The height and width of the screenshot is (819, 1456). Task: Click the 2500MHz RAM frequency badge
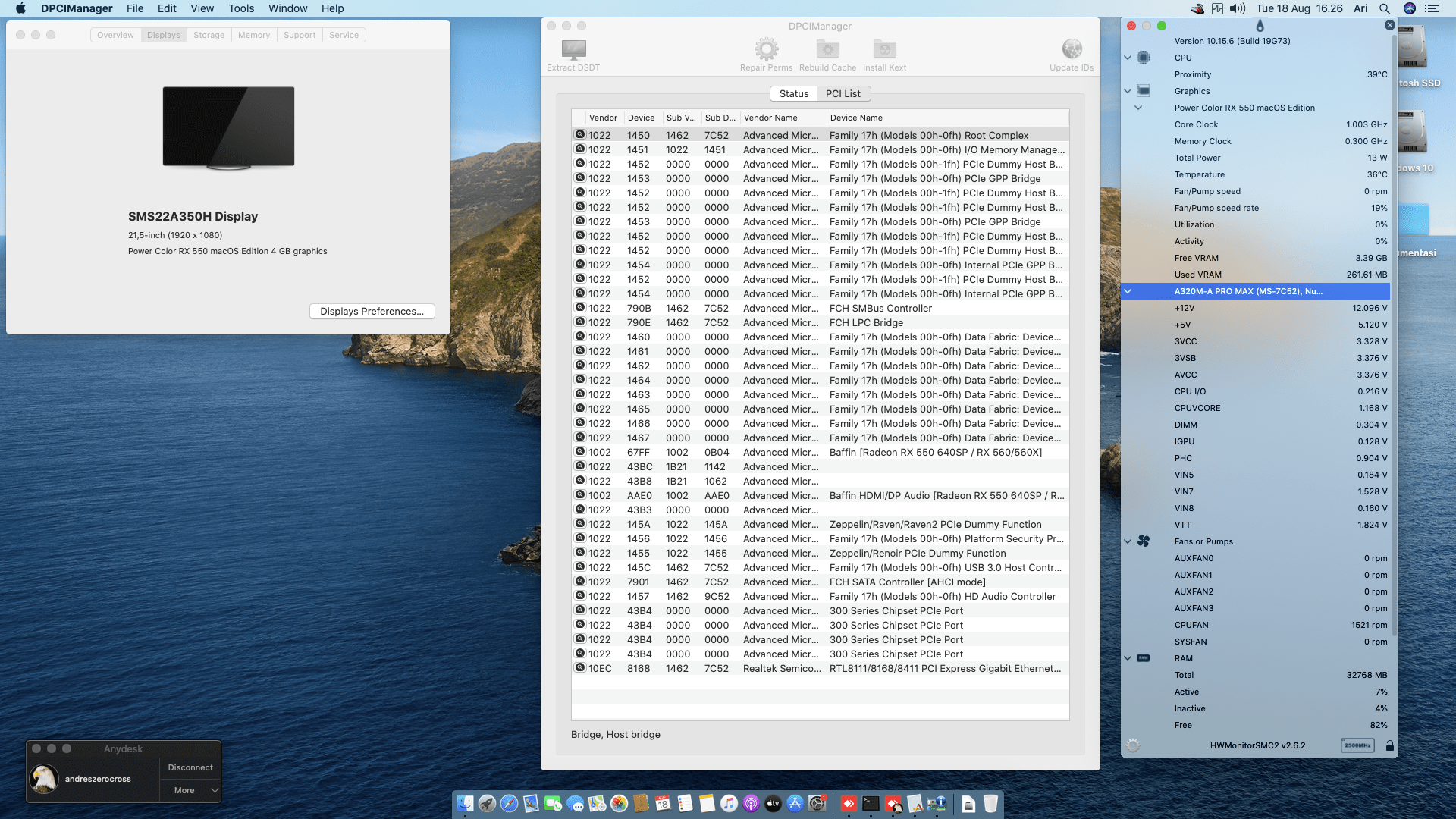pos(1357,745)
